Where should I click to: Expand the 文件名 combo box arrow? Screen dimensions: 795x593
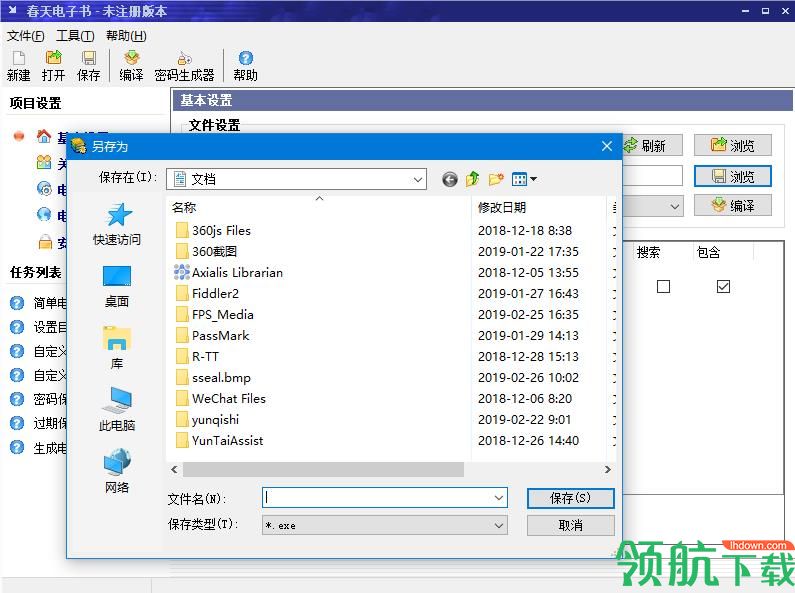(x=499, y=498)
